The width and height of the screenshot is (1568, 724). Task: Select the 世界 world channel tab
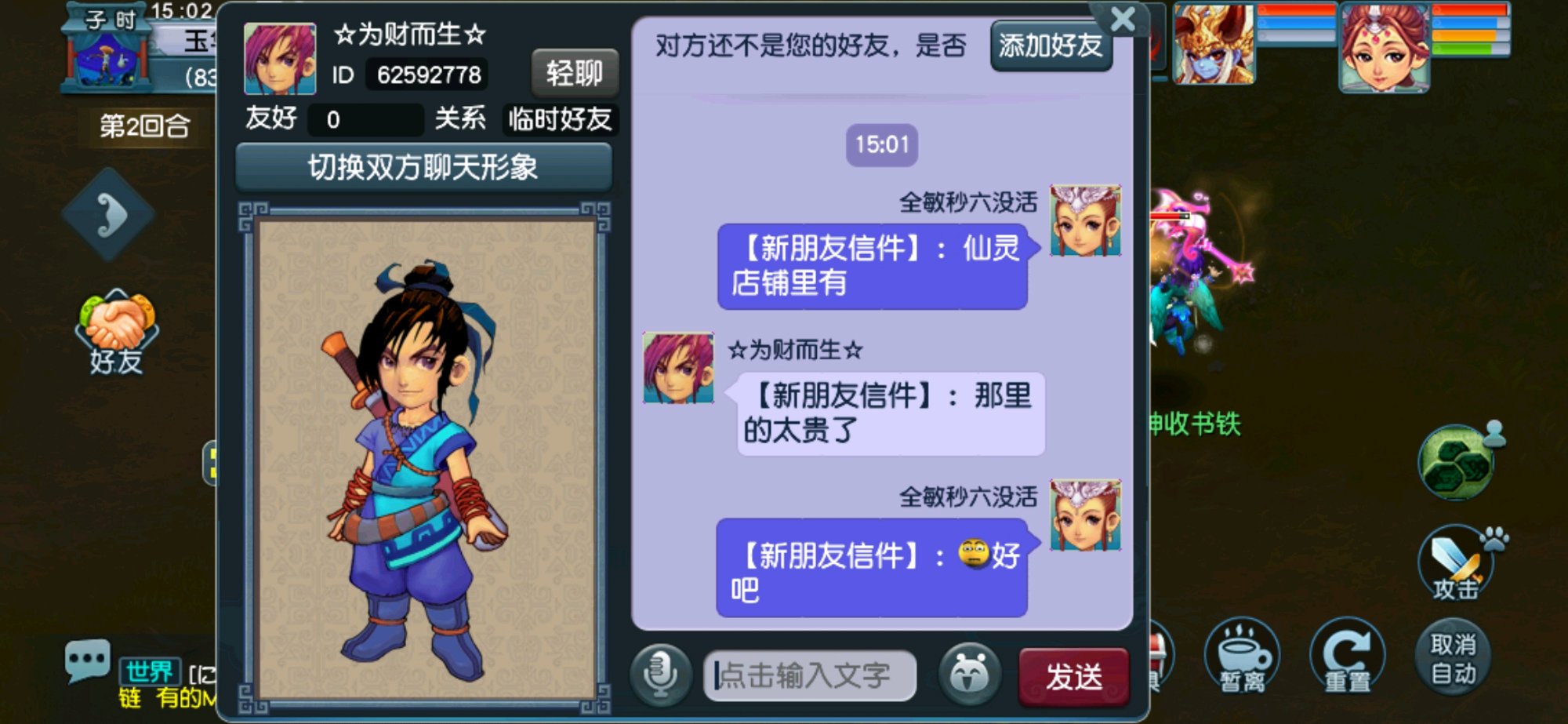coord(150,672)
